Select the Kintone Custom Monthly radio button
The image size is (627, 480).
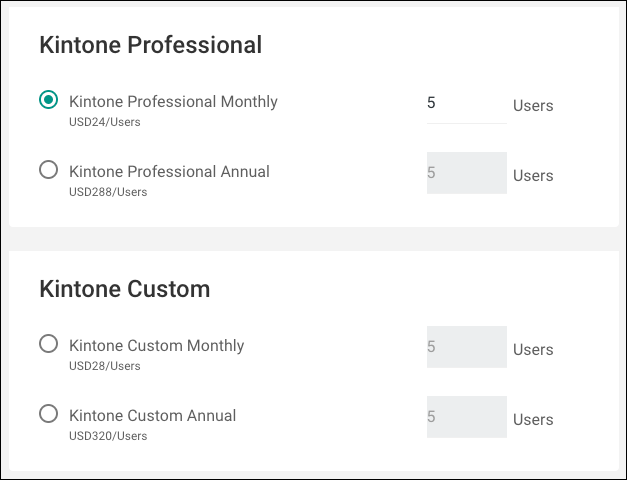pyautogui.click(x=48, y=344)
